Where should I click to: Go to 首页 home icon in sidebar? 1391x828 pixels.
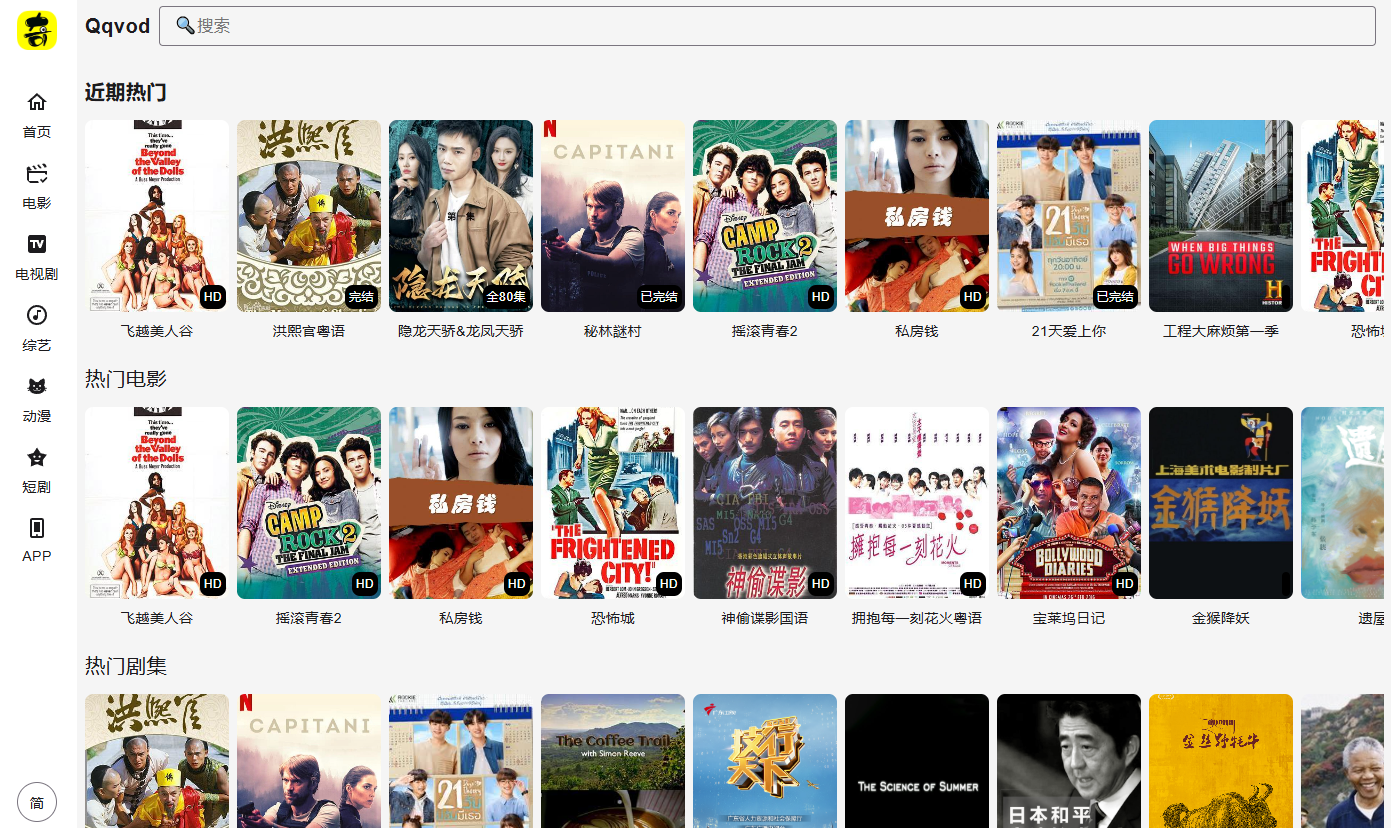pyautogui.click(x=37, y=102)
